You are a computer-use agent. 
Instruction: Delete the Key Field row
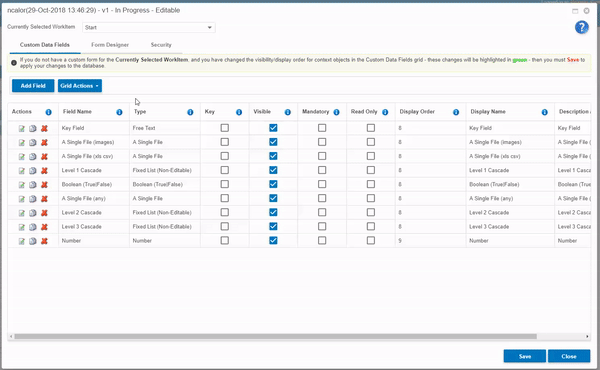click(x=44, y=129)
